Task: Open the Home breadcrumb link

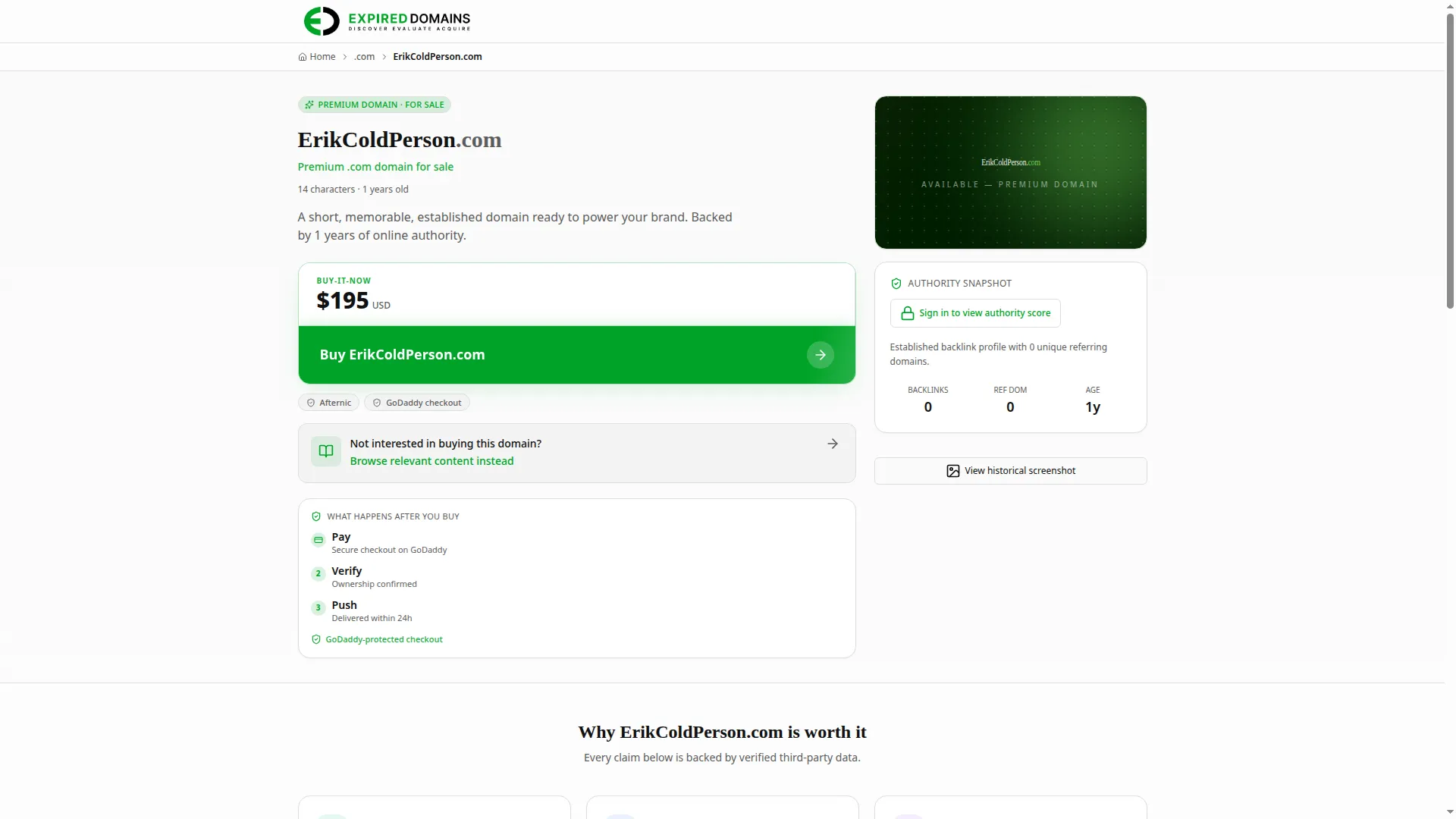Action: pyautogui.click(x=317, y=57)
